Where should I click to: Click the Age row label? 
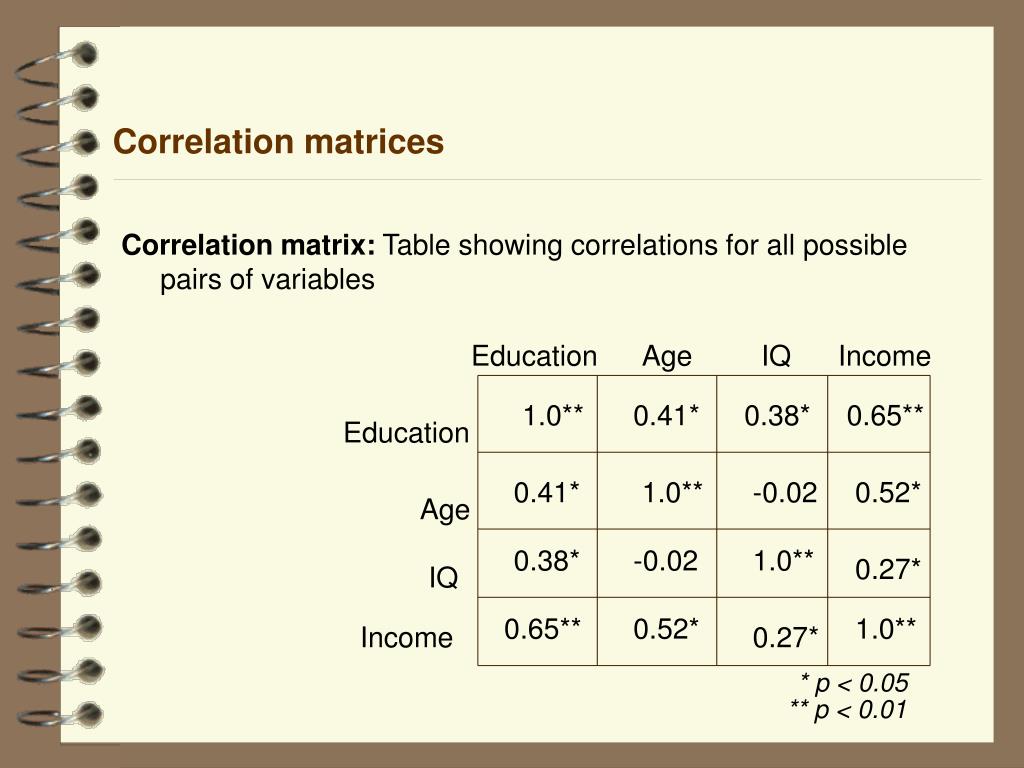tap(445, 510)
